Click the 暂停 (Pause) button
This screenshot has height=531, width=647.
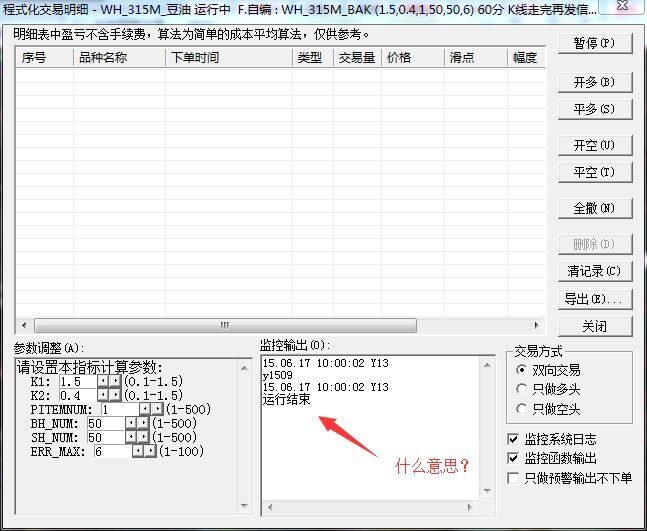coord(594,44)
